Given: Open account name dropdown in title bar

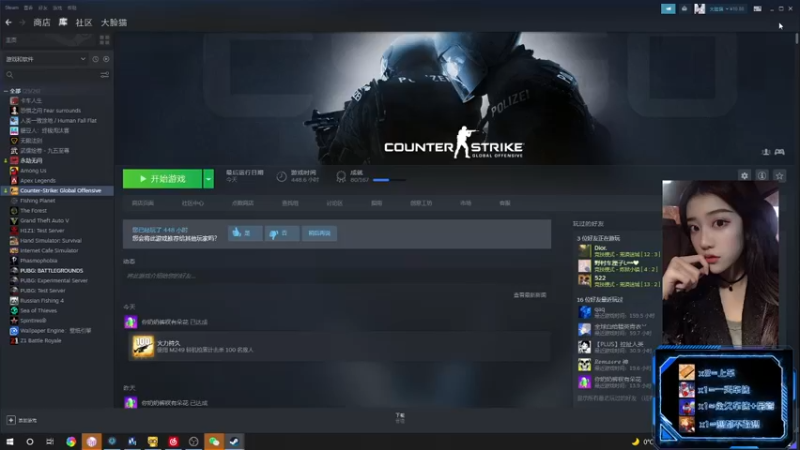Looking at the screenshot, I should point(727,9).
